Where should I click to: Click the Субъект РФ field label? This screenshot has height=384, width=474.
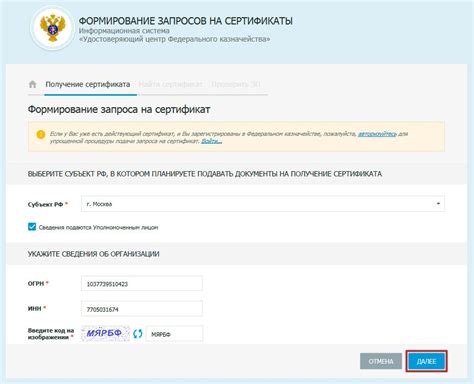pyautogui.click(x=48, y=204)
